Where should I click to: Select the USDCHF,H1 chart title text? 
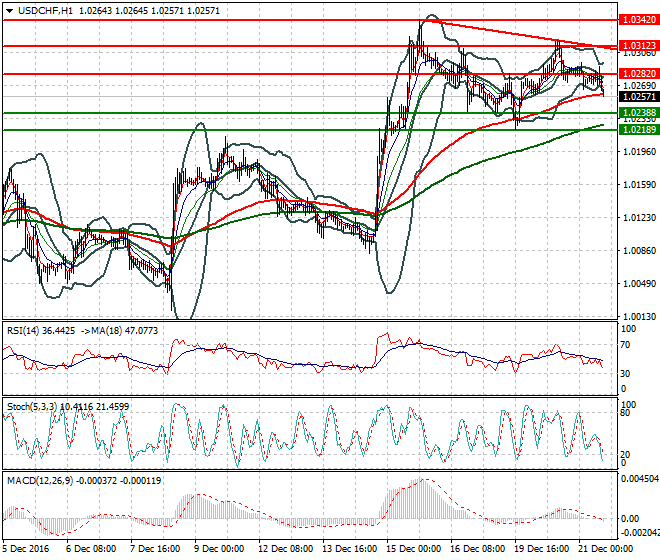click(x=45, y=11)
